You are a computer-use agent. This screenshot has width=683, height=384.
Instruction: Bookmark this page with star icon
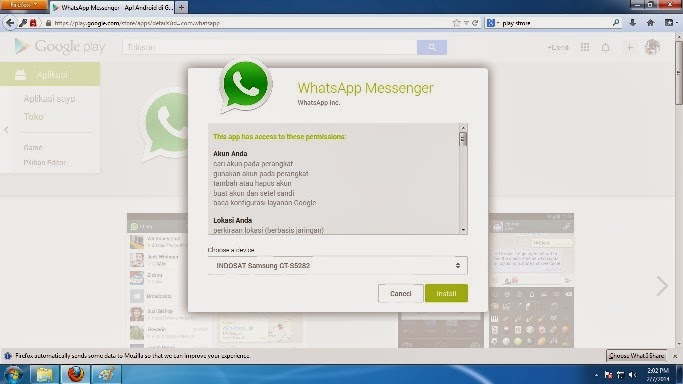click(x=456, y=23)
